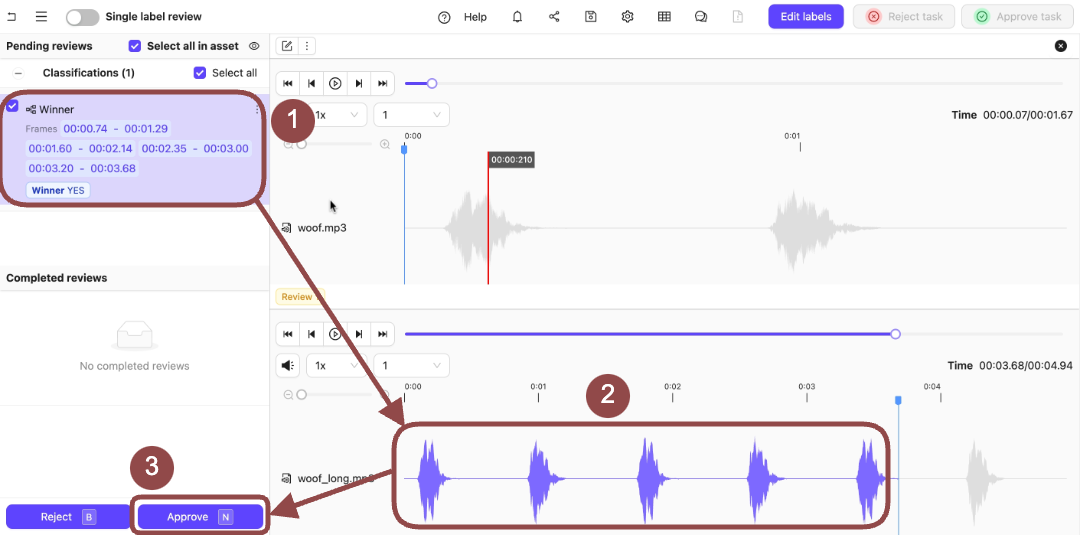This screenshot has width=1080, height=535.
Task: Click the blue playhead marker on the woof_long timeline
Action: coord(898,400)
